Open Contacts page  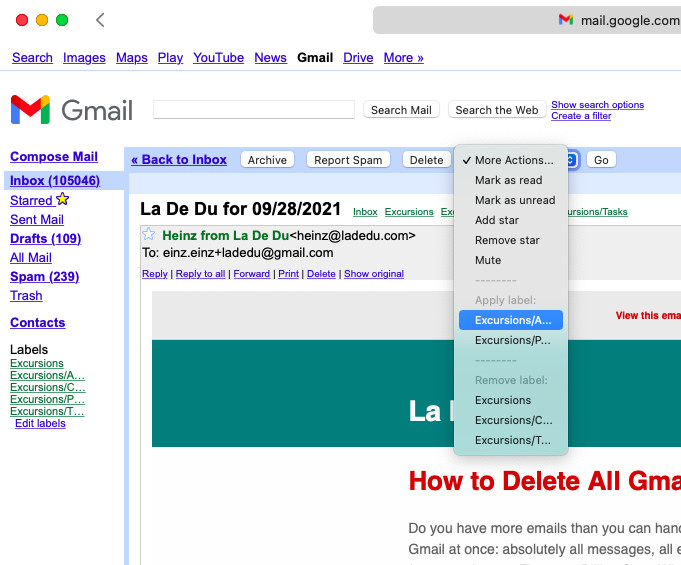[x=37, y=323]
